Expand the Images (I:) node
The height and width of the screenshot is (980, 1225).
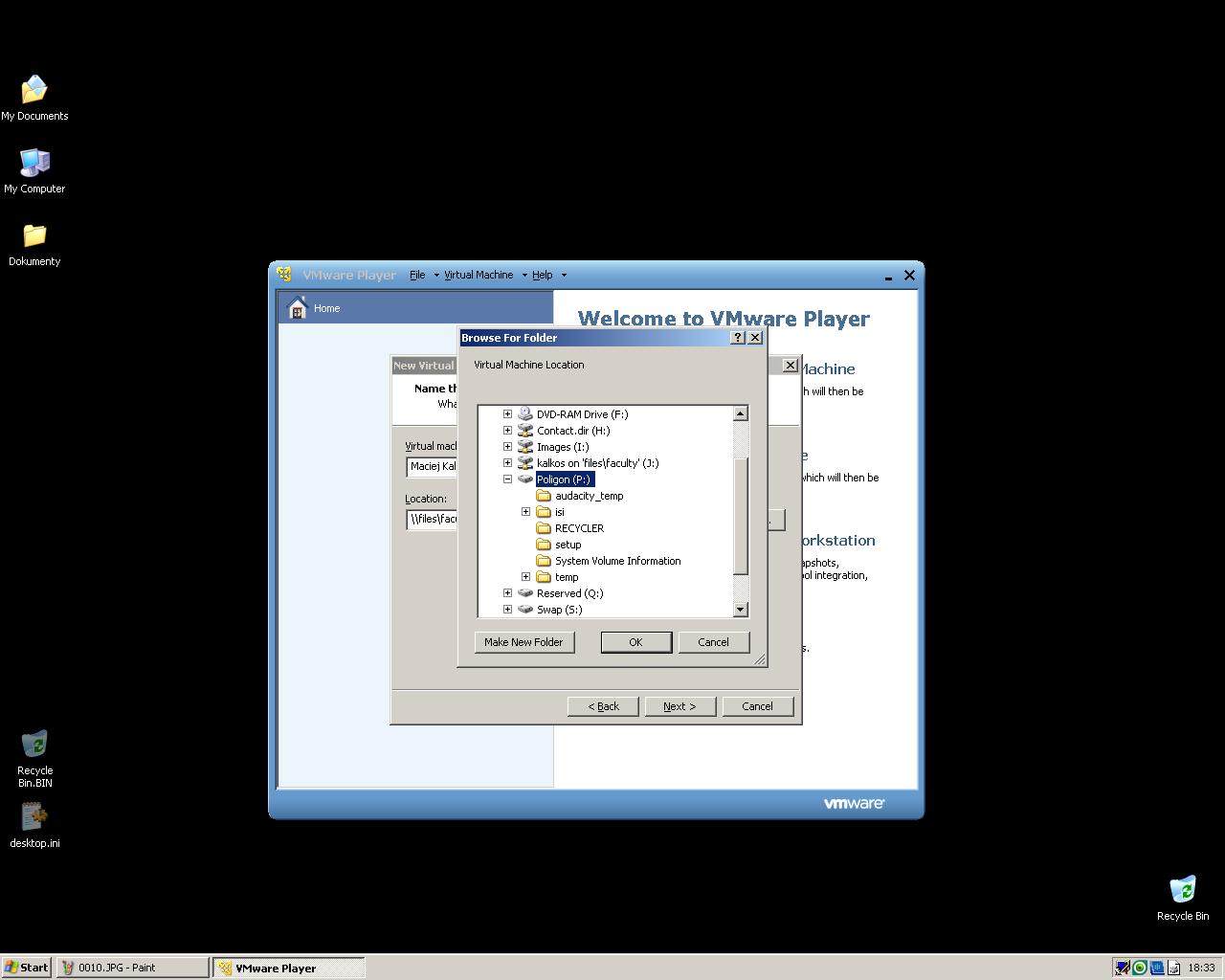pos(508,447)
